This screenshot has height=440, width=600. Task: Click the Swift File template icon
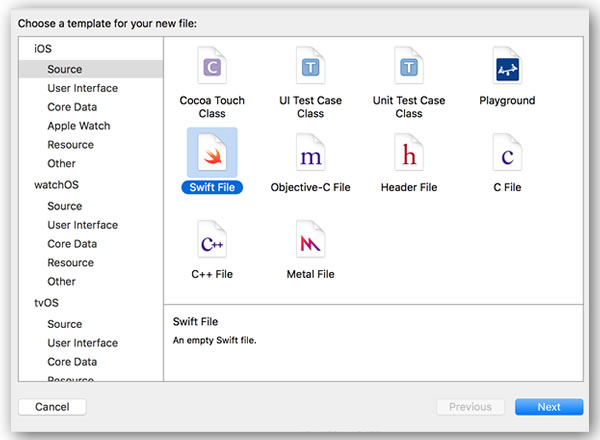click(212, 152)
